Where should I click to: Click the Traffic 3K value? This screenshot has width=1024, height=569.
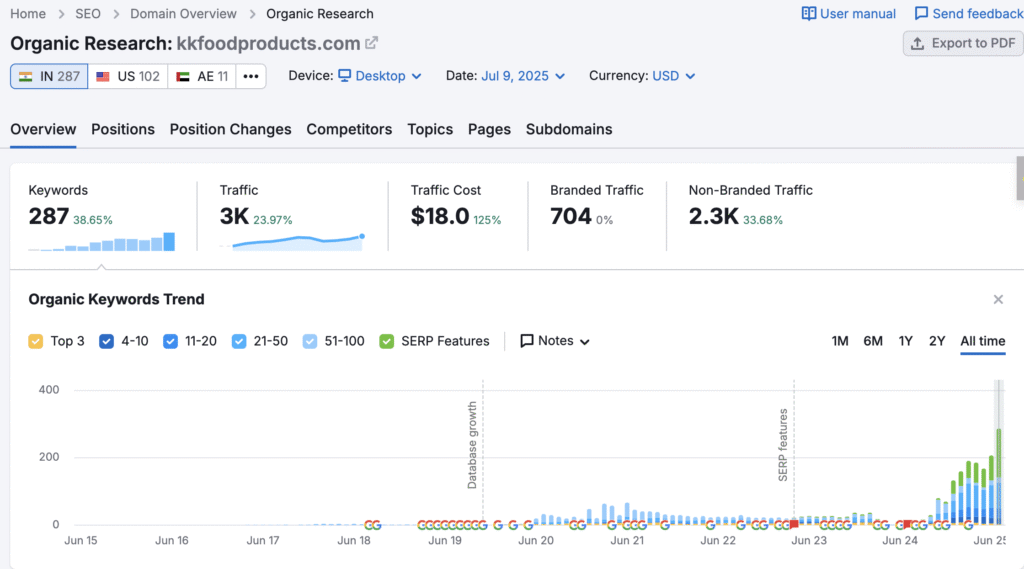pyautogui.click(x=234, y=216)
